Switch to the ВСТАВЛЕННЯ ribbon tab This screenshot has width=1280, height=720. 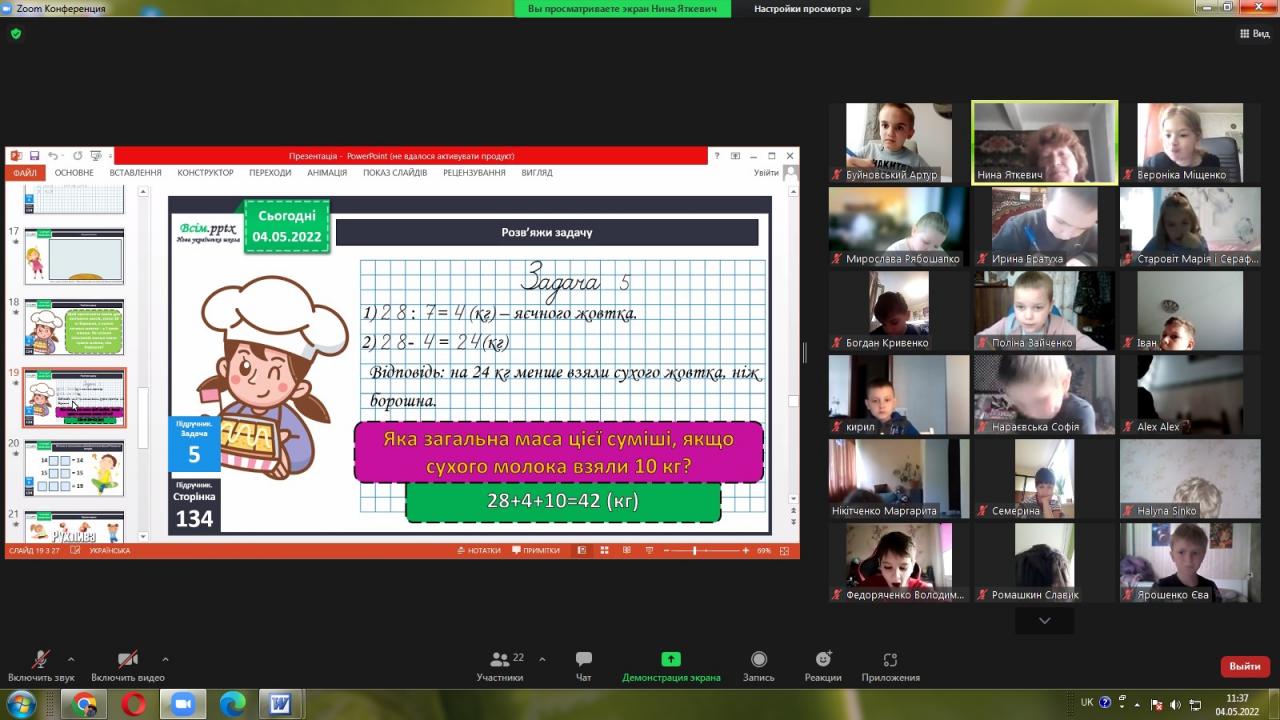point(135,173)
